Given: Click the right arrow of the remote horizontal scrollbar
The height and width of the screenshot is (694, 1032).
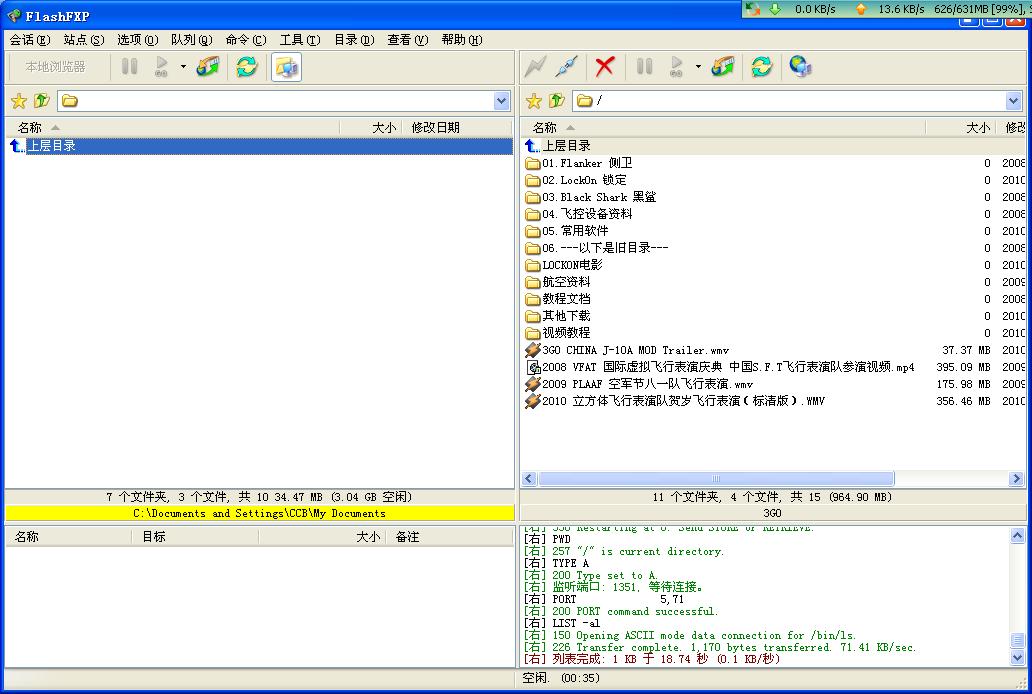Looking at the screenshot, I should [1016, 479].
